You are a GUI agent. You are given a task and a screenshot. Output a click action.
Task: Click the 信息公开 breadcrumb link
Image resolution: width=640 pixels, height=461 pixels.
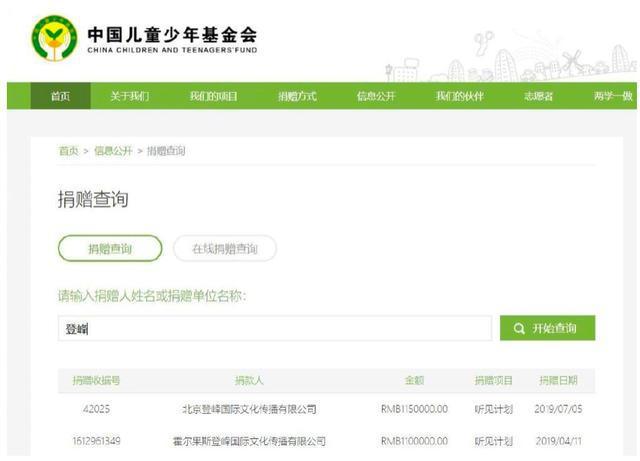112,151
